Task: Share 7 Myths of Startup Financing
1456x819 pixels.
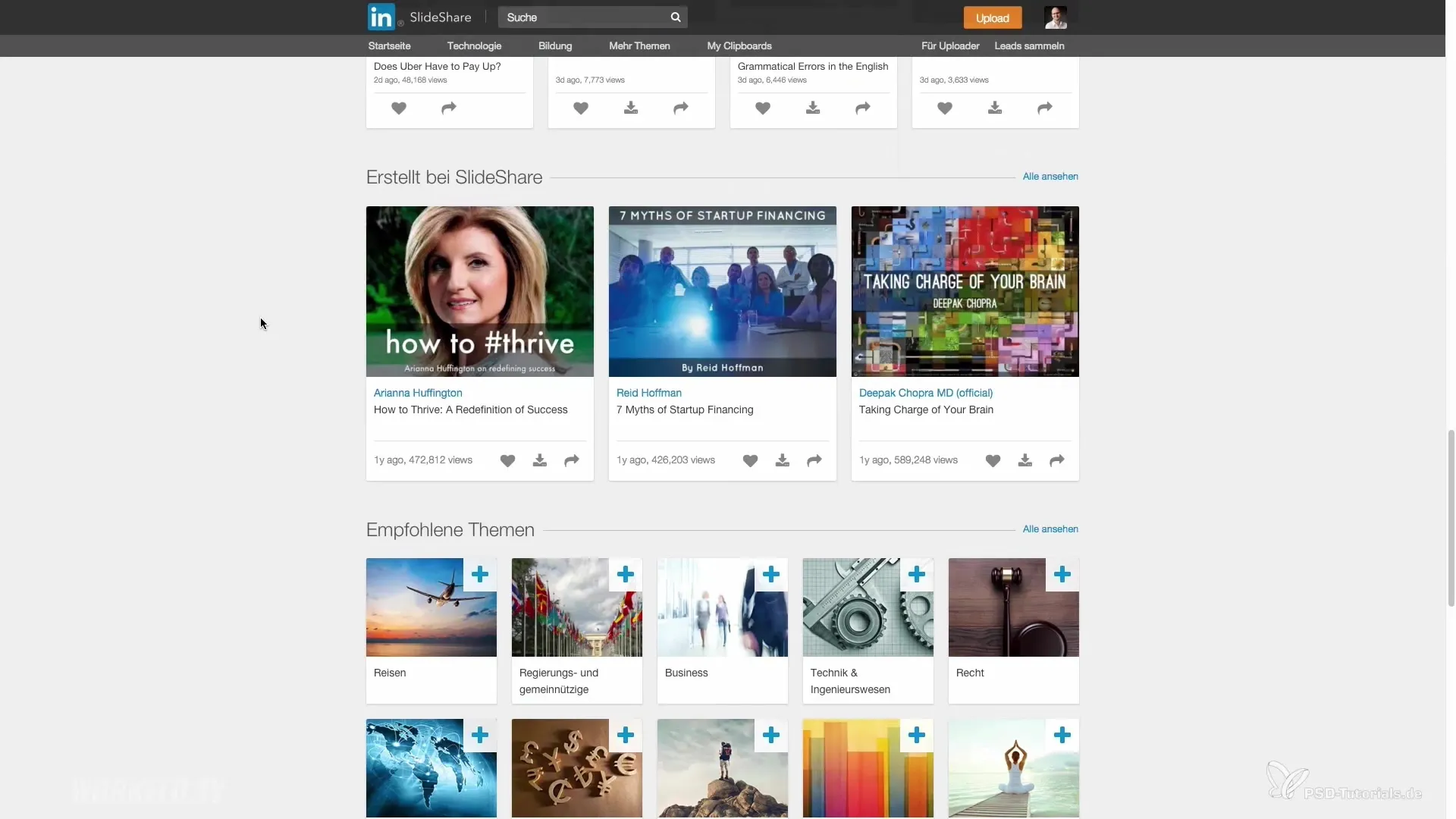Action: (814, 460)
